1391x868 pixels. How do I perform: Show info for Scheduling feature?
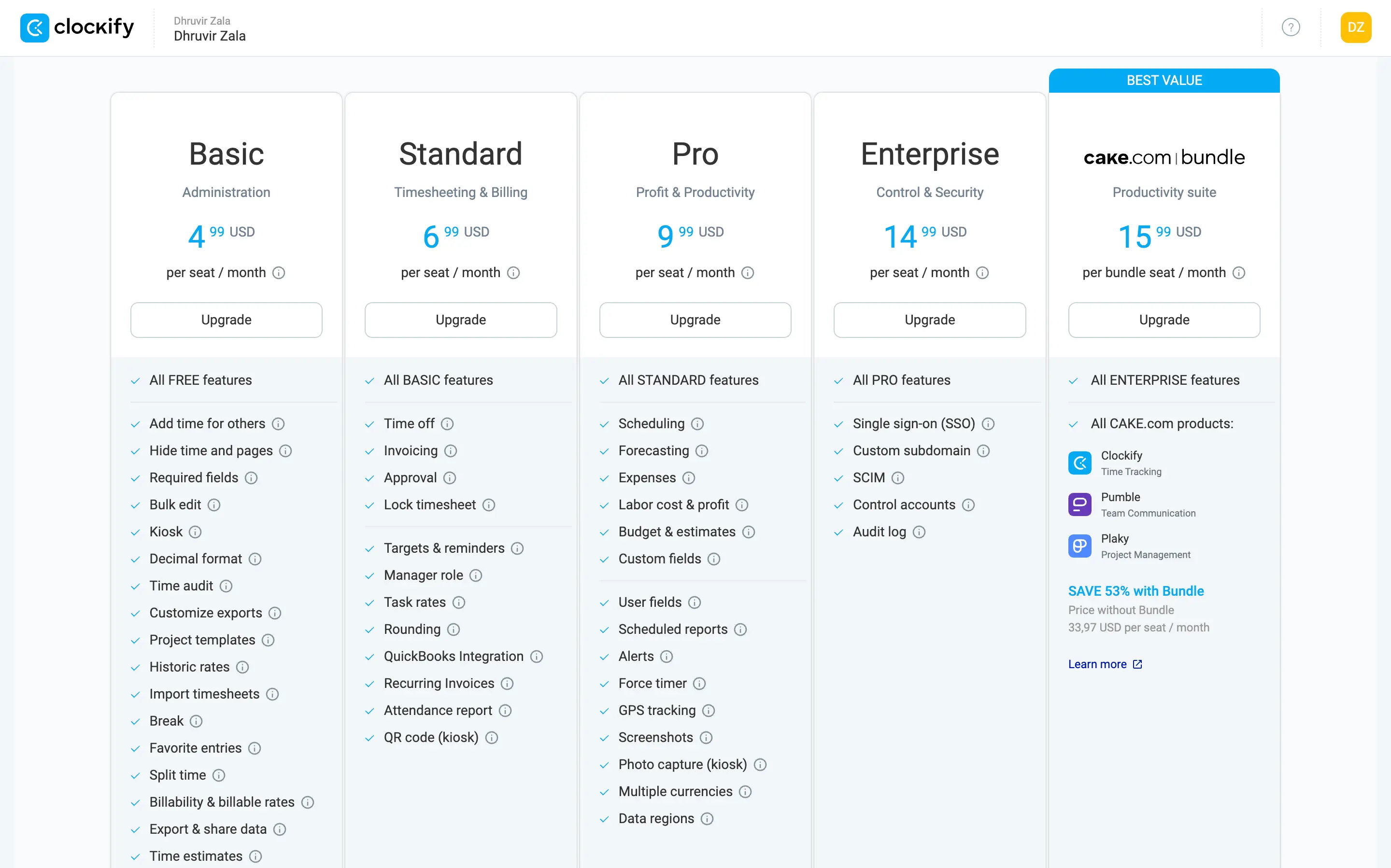(x=697, y=424)
